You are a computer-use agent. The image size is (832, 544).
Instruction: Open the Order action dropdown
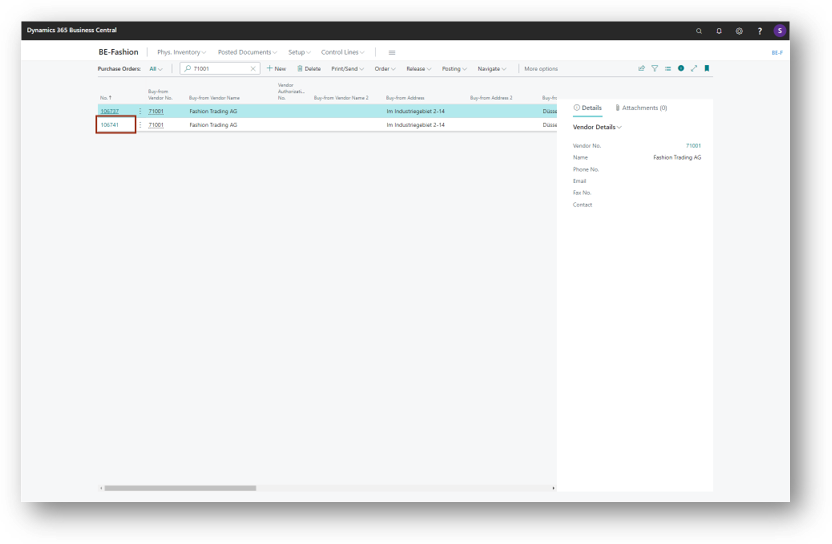pyautogui.click(x=385, y=68)
